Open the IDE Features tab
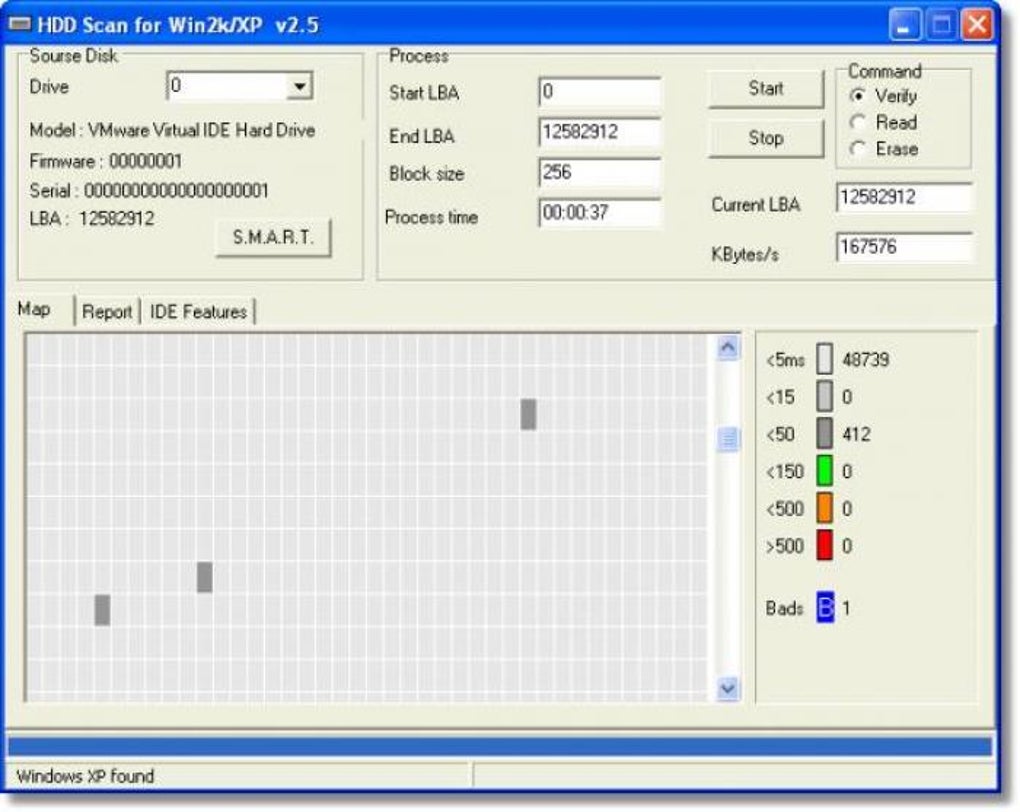Image resolution: width=1020 pixels, height=812 pixels. (x=198, y=312)
